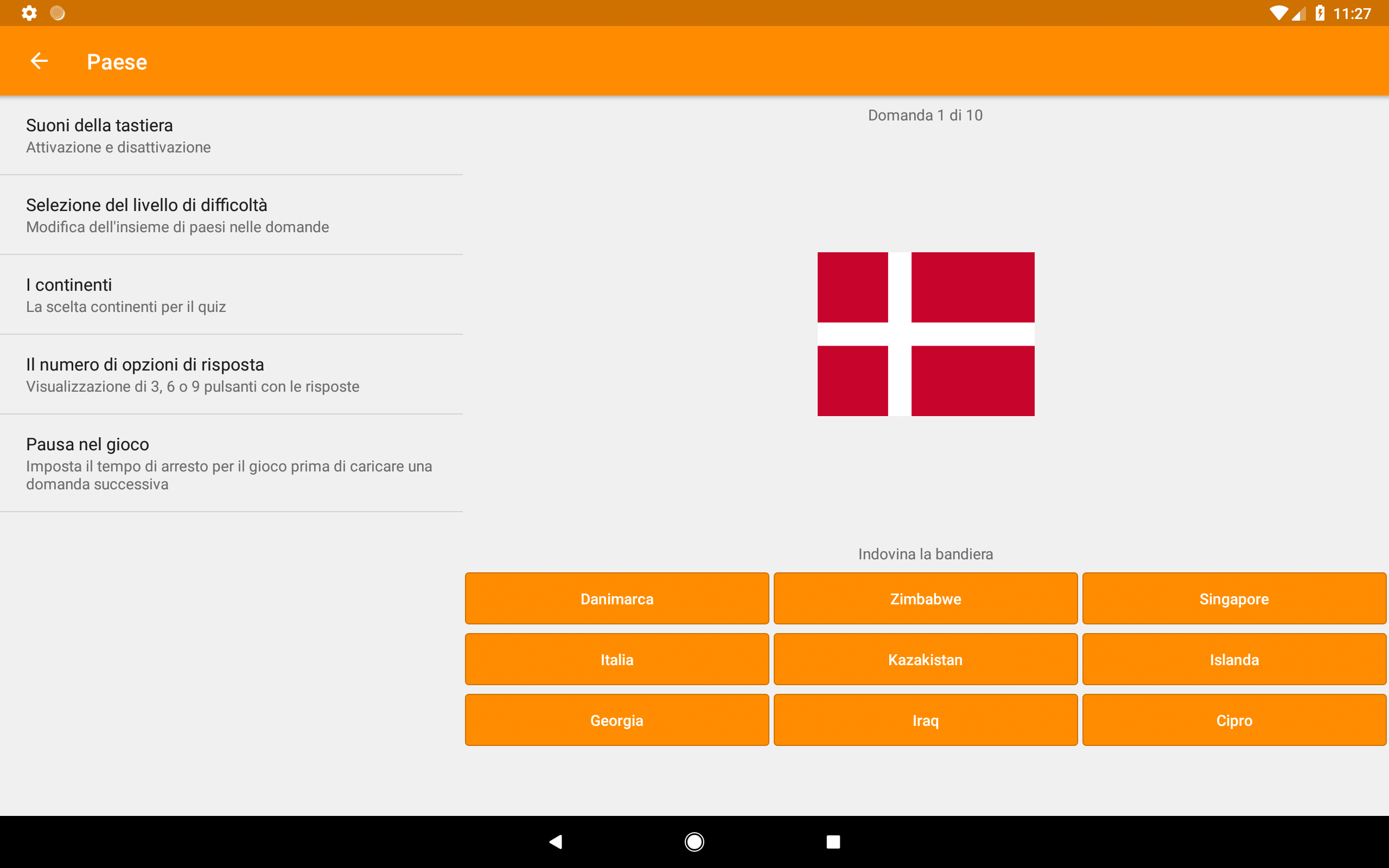The image size is (1389, 868).
Task: Choose the Kazakistan answer button
Action: [925, 660]
